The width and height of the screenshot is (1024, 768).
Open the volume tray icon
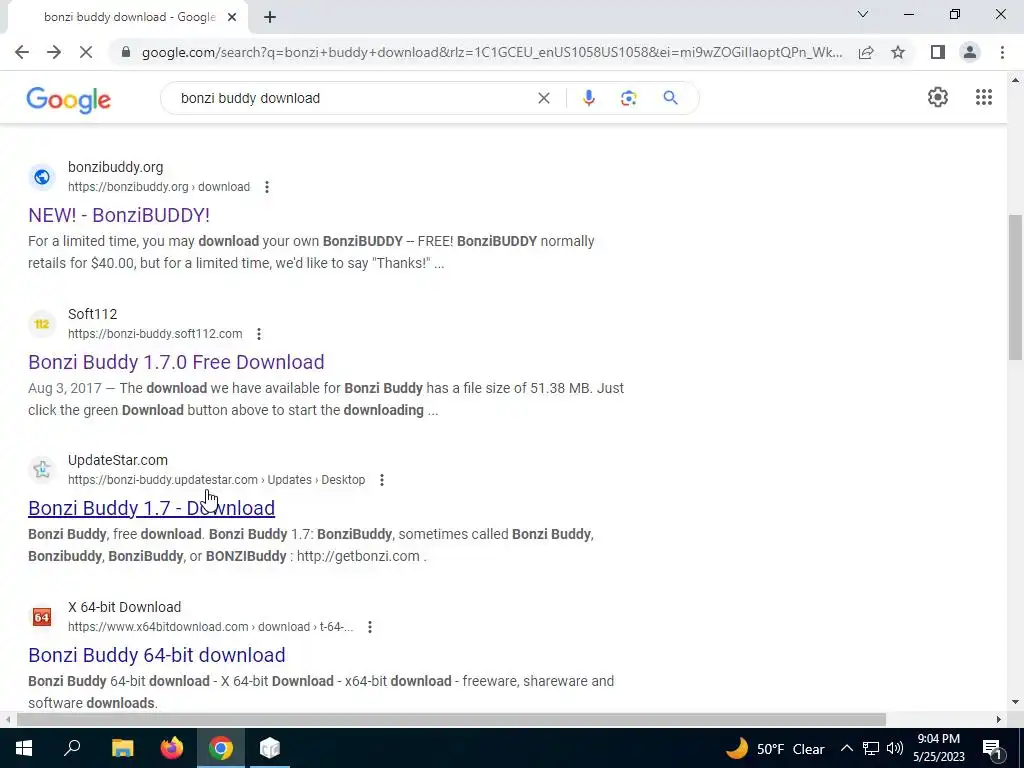(895, 748)
